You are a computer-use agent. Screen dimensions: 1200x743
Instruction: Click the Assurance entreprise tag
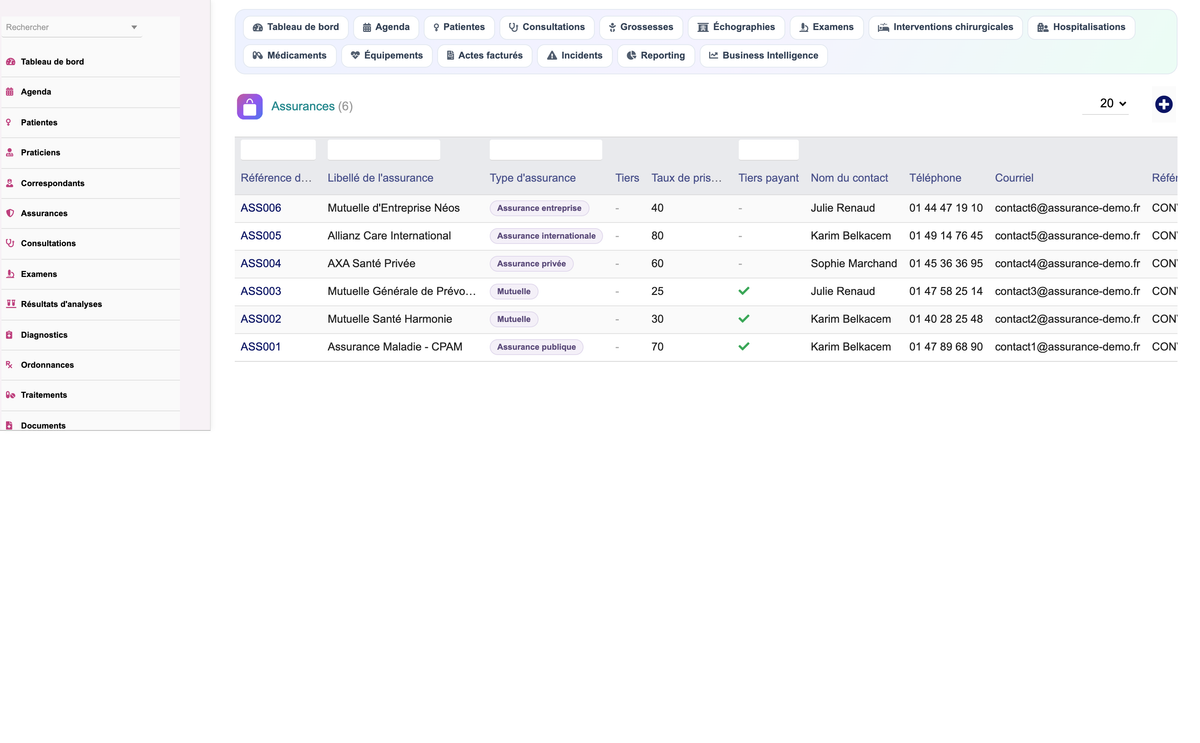(x=539, y=208)
